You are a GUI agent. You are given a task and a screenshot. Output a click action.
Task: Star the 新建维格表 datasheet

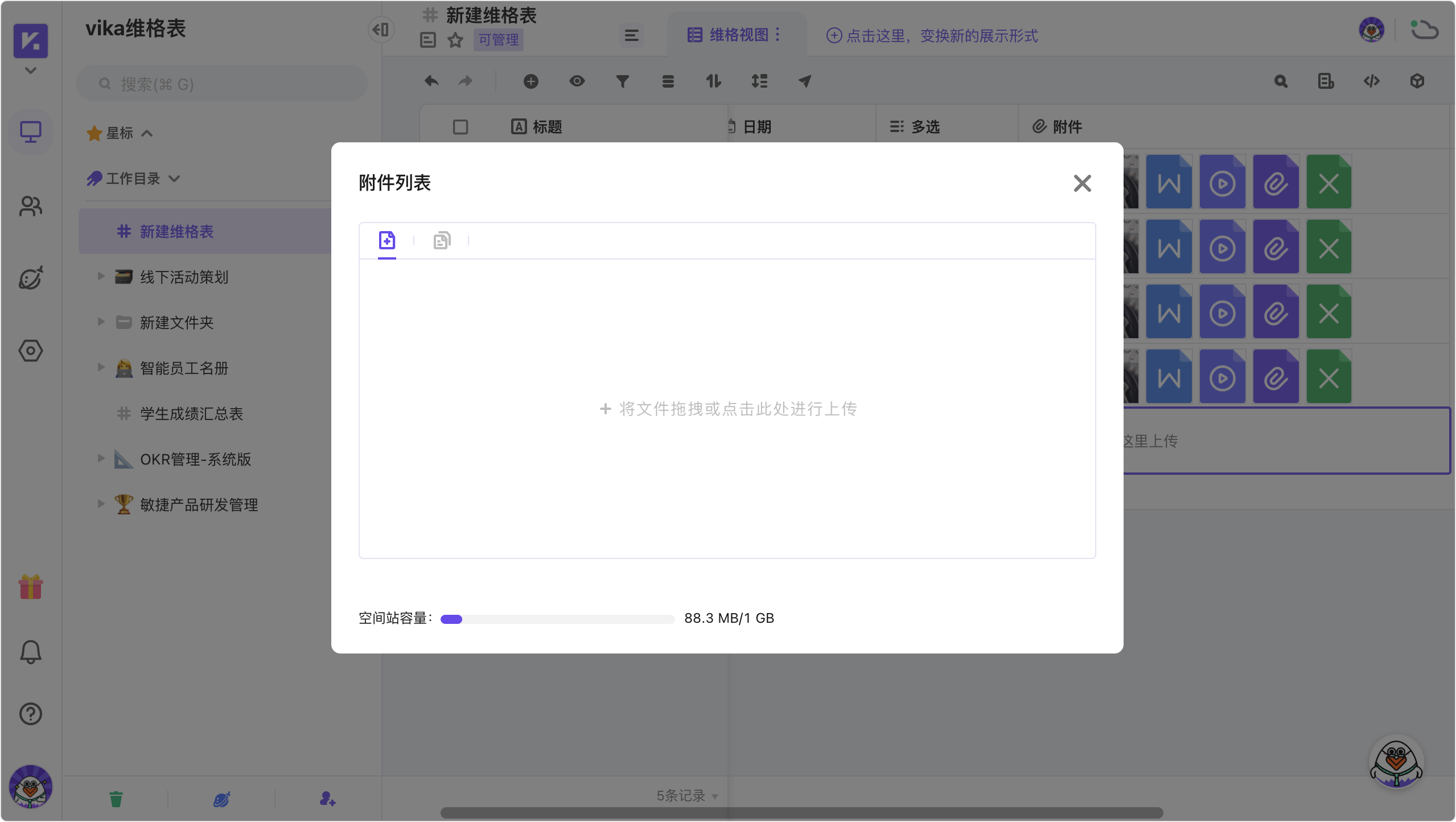click(455, 40)
